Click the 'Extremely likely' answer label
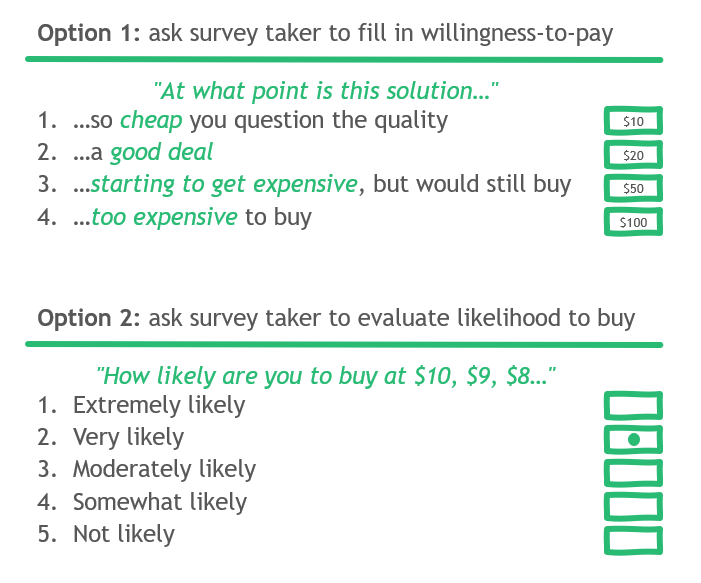701x583 pixels. point(159,405)
